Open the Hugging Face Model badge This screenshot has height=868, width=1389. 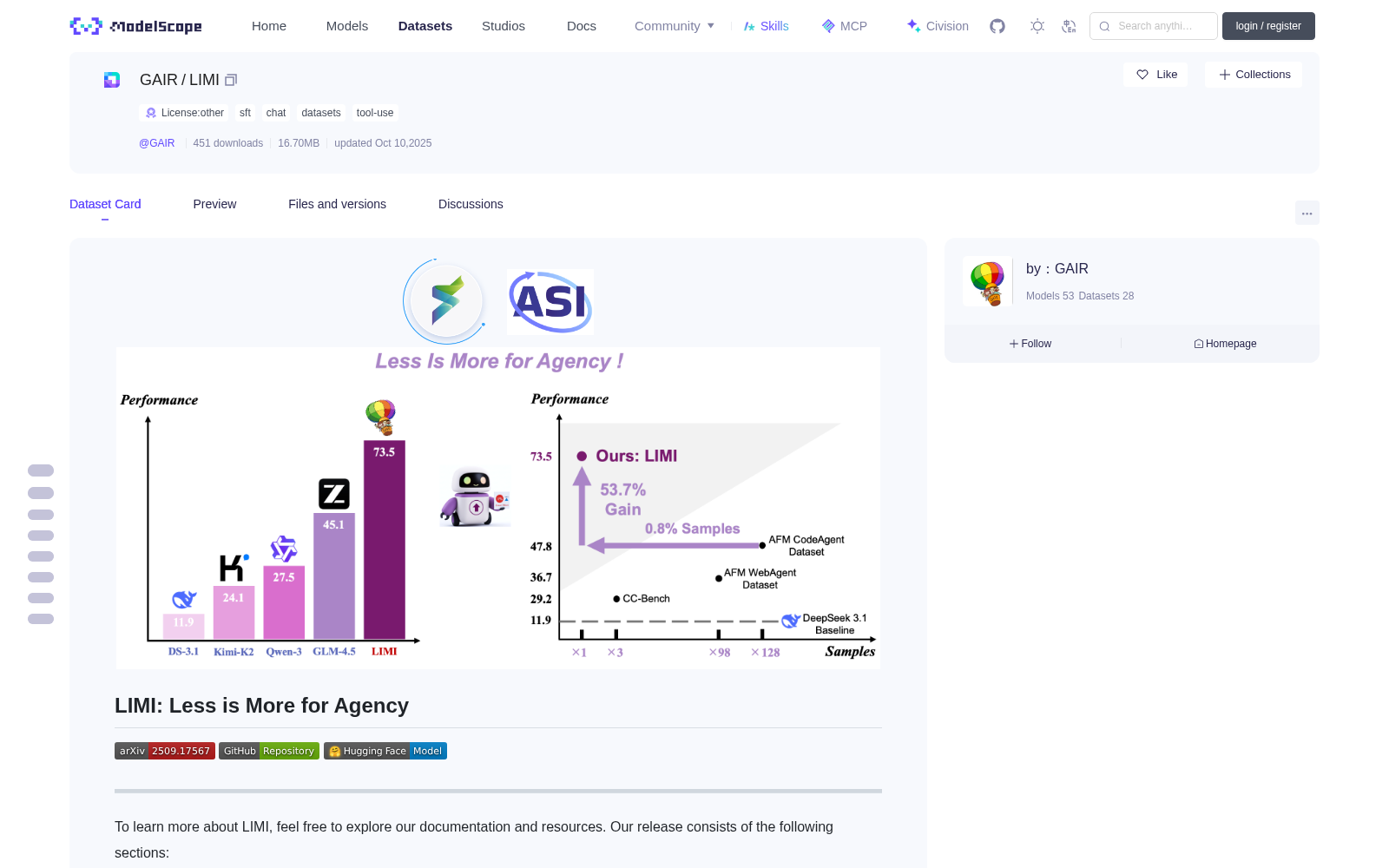point(385,751)
